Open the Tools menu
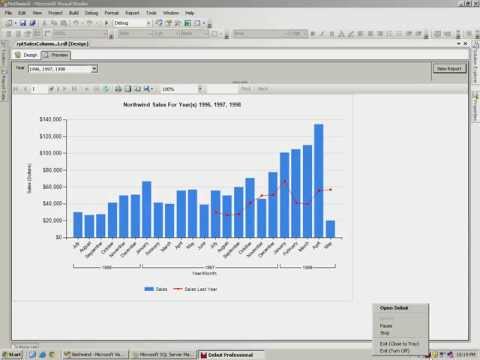The width and height of the screenshot is (480, 360). coord(151,13)
